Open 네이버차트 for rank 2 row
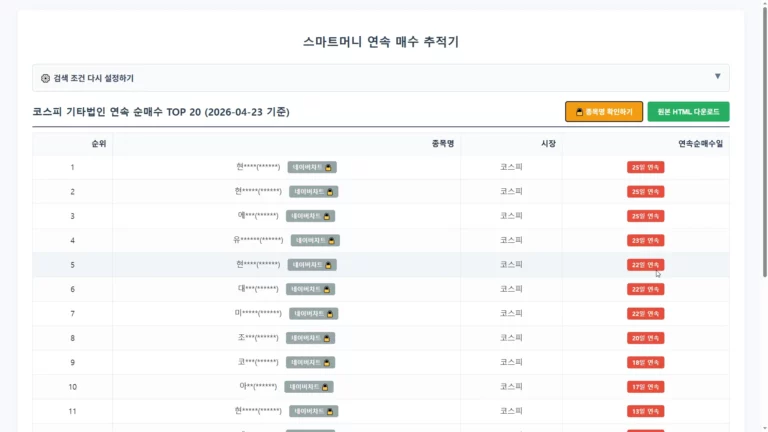 coord(313,192)
